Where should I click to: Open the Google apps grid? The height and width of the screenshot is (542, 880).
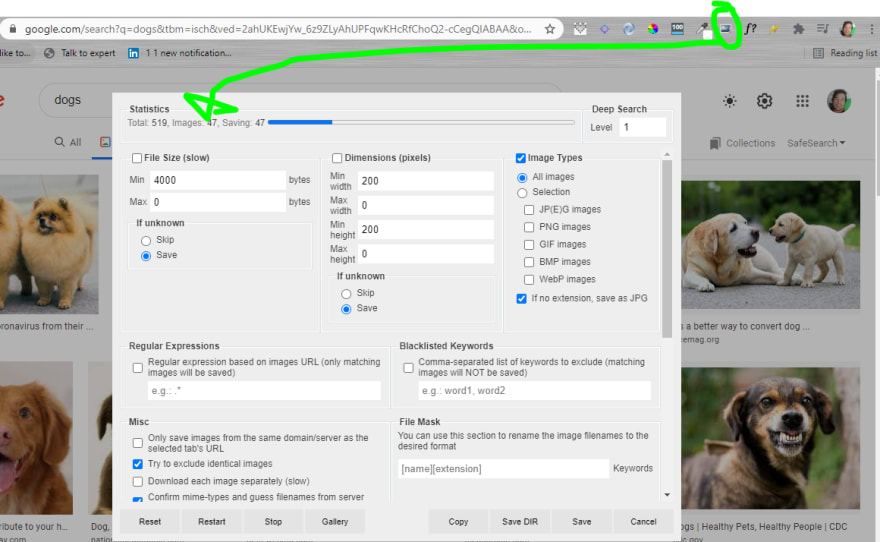pyautogui.click(x=803, y=101)
